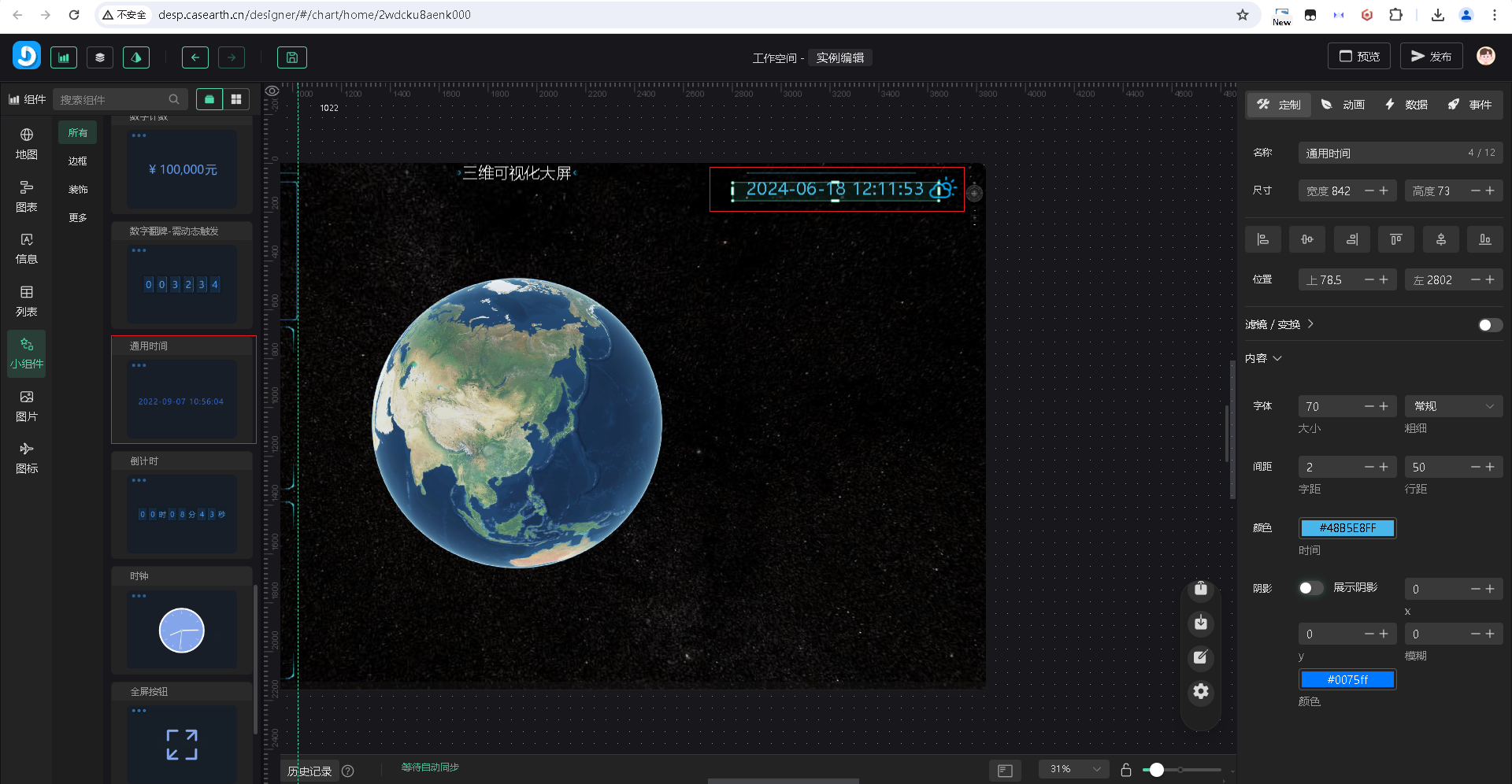
Task: Open the 常规 font weight dropdown
Action: (1453, 406)
